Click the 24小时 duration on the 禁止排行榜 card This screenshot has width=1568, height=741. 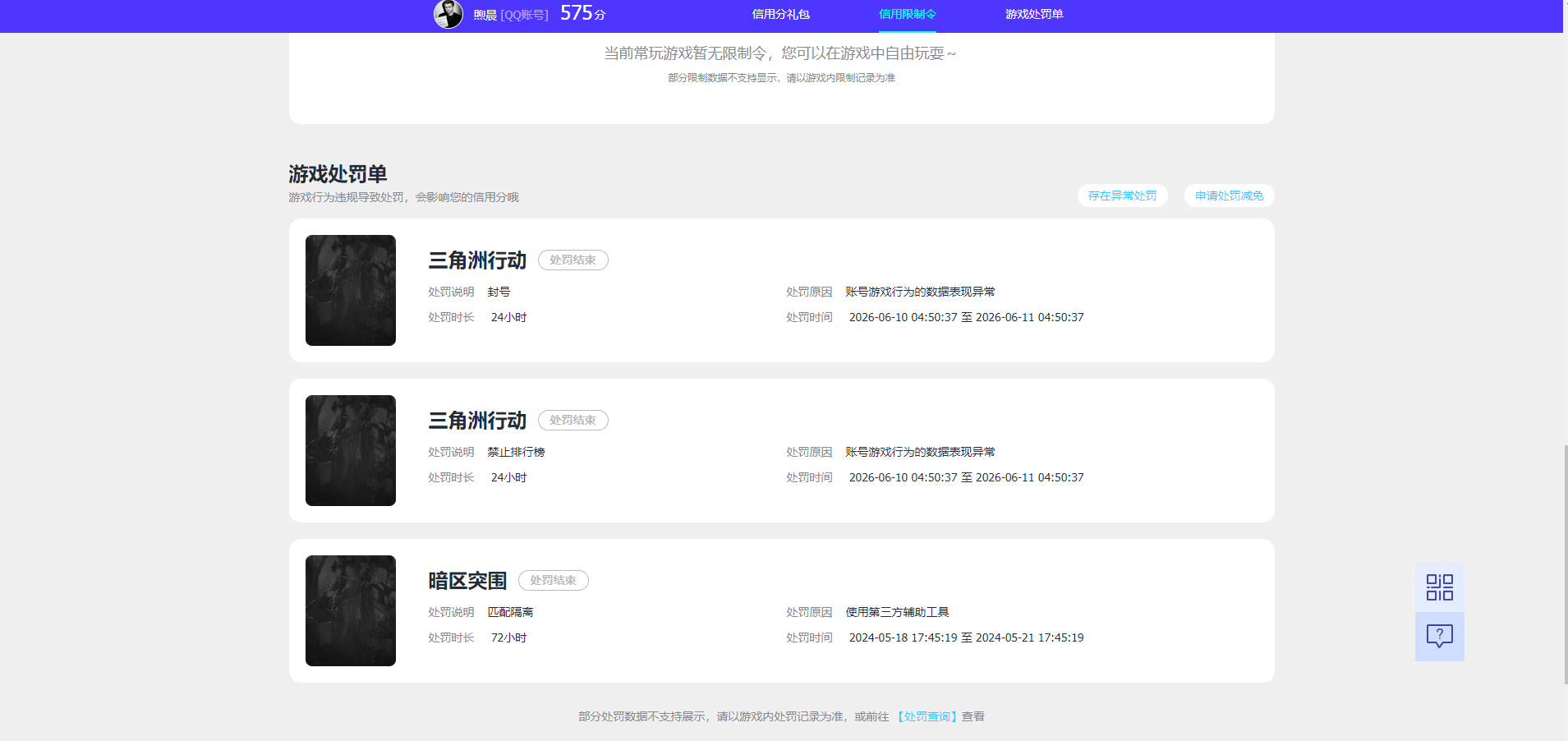pos(508,477)
